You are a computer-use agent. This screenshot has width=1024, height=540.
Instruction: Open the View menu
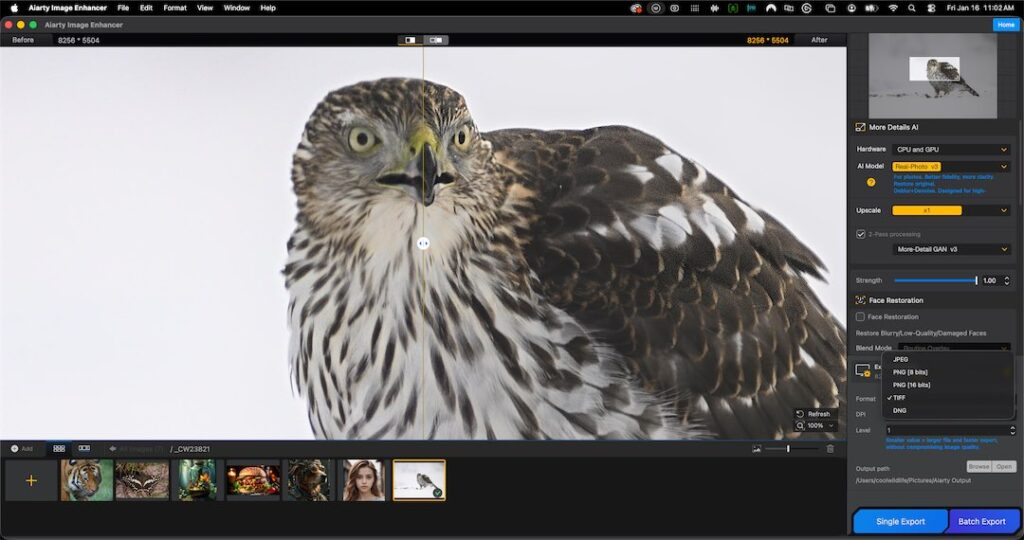pyautogui.click(x=205, y=8)
